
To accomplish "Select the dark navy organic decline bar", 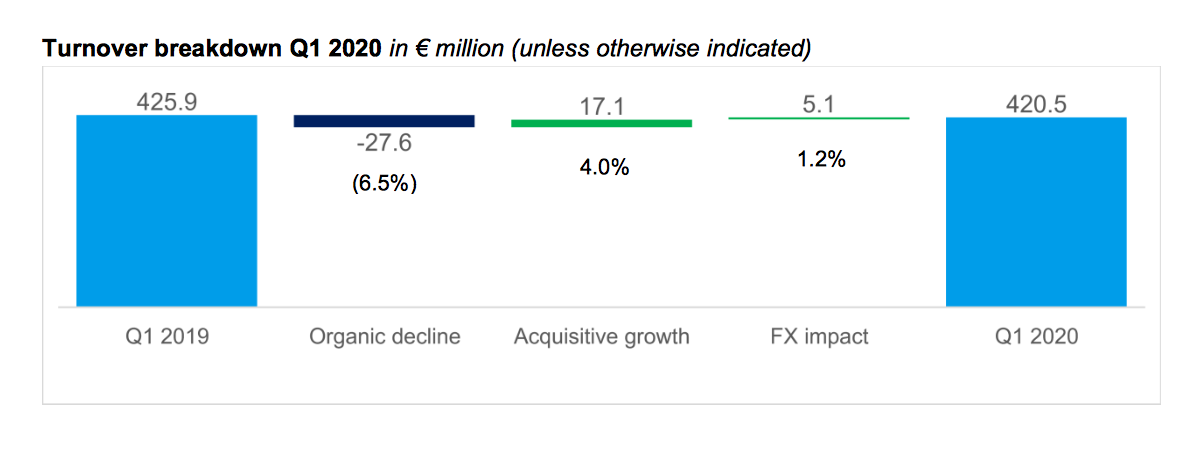I will click(x=384, y=121).
